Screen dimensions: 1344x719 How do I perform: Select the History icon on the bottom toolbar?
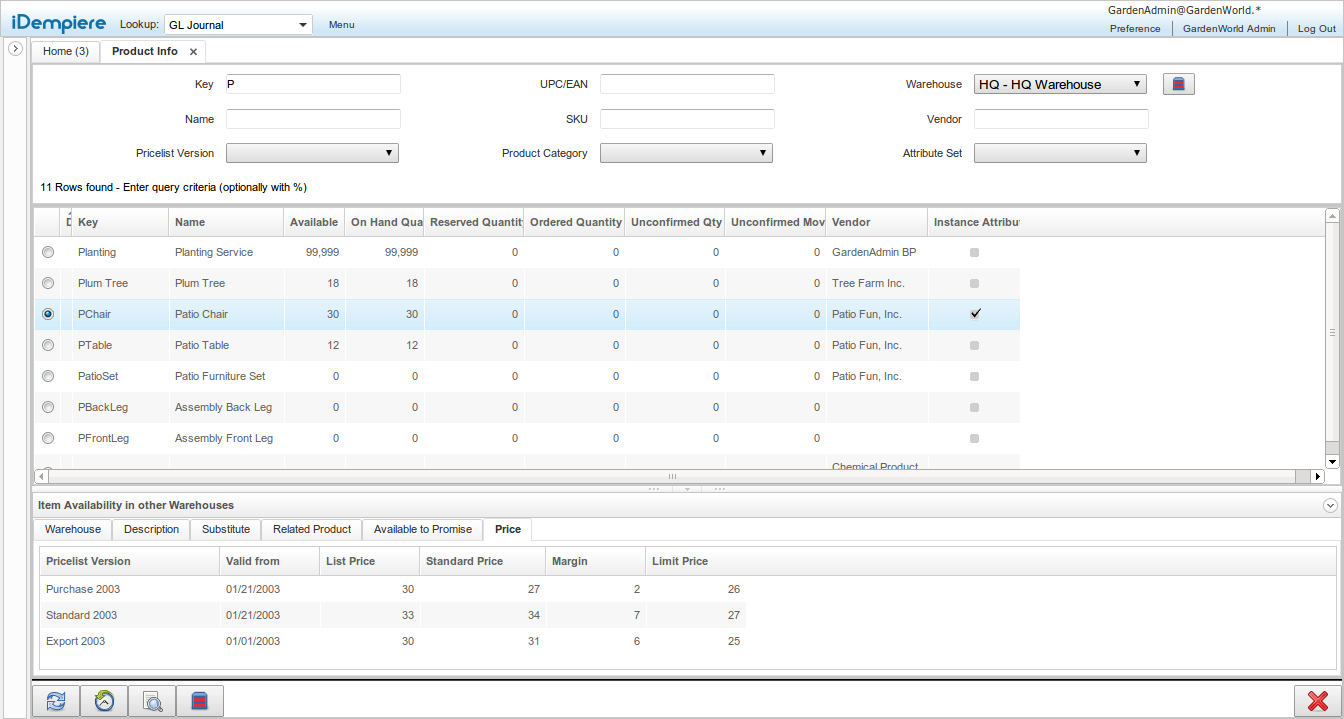click(104, 701)
